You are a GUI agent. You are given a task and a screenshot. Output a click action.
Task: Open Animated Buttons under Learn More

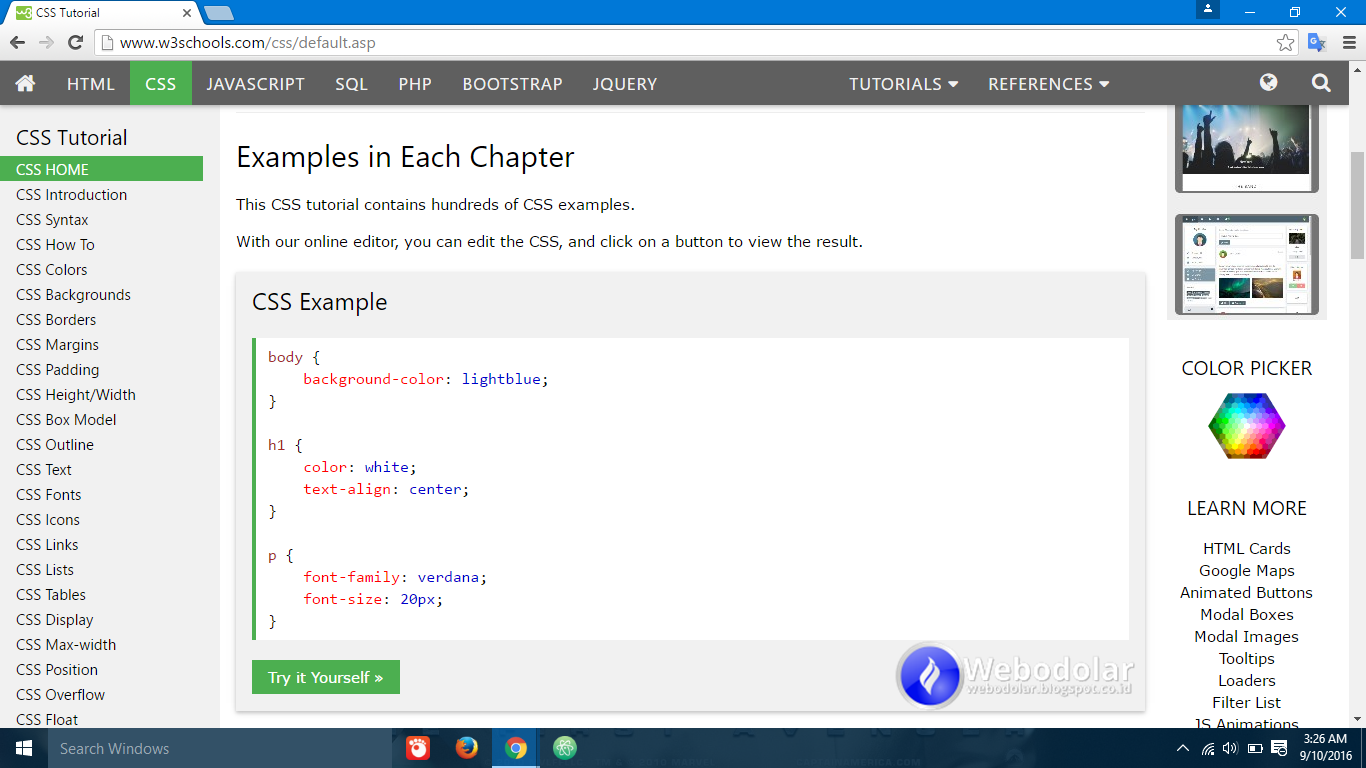click(1246, 592)
